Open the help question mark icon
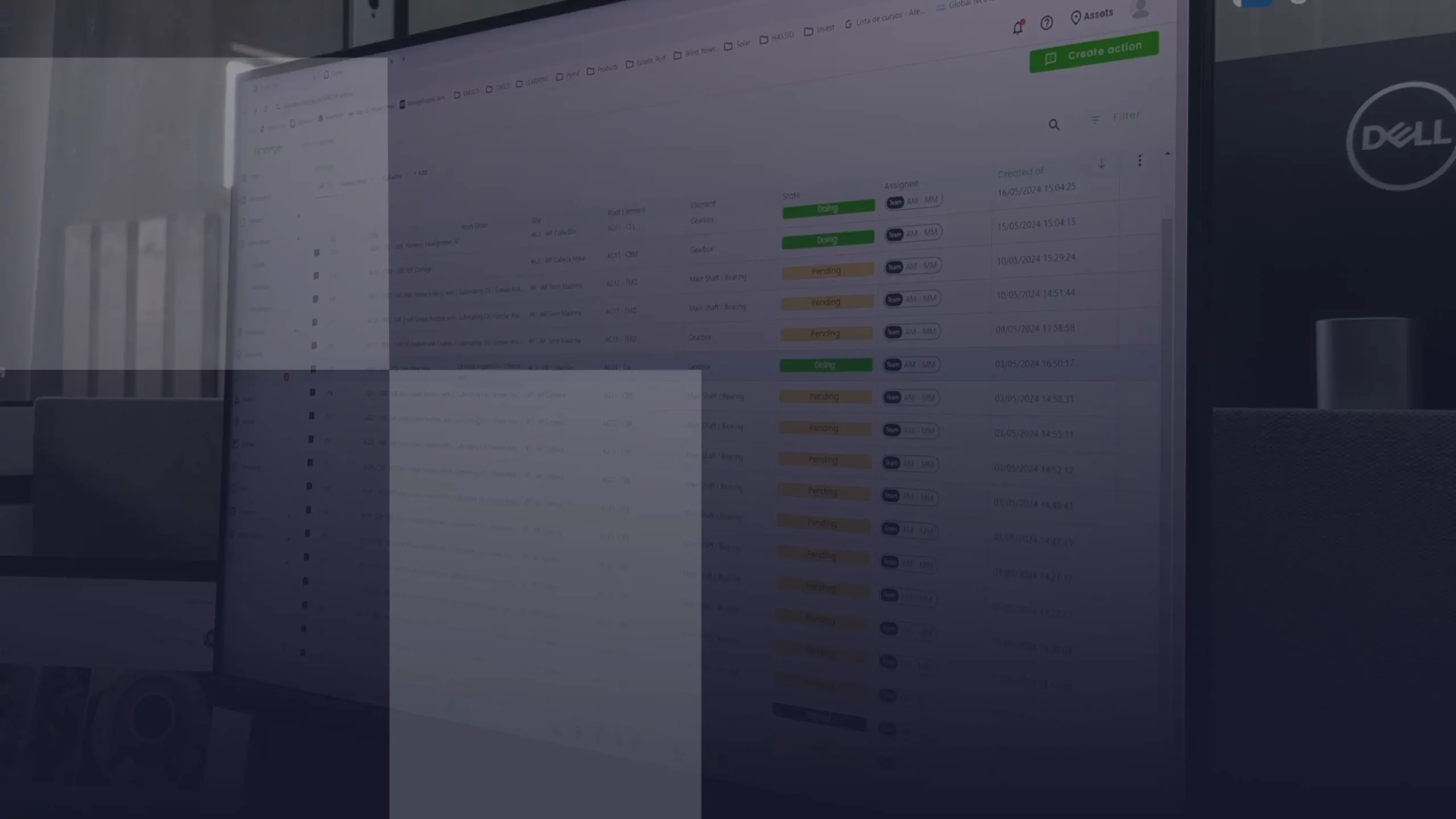The width and height of the screenshot is (1456, 819). (1046, 23)
